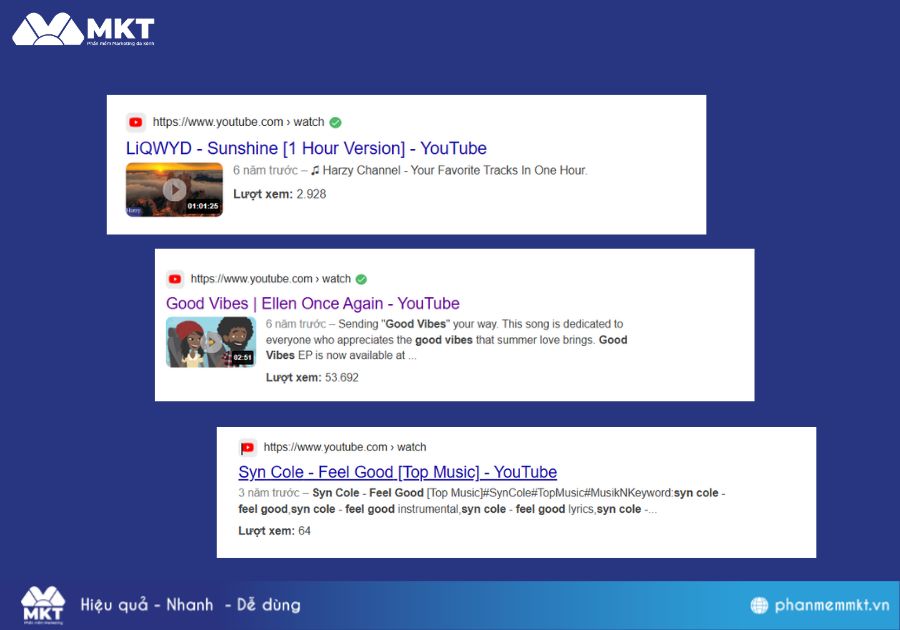Click the YouTube favicon of the Good Vibes result
The height and width of the screenshot is (630, 900).
coord(175,279)
